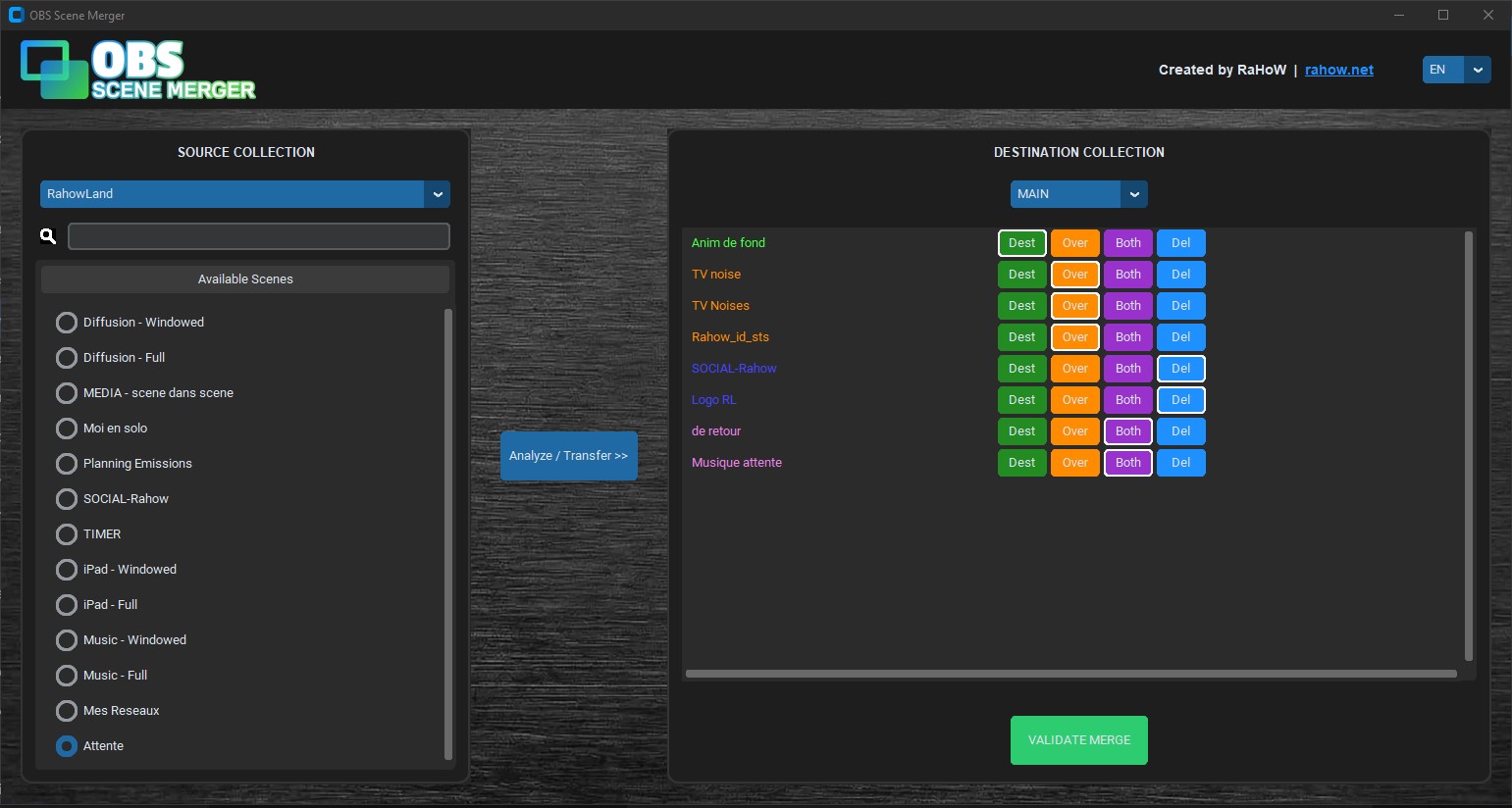Click the 'Analyze / Transfer >>' button
The height and width of the screenshot is (808, 1512).
click(x=569, y=455)
